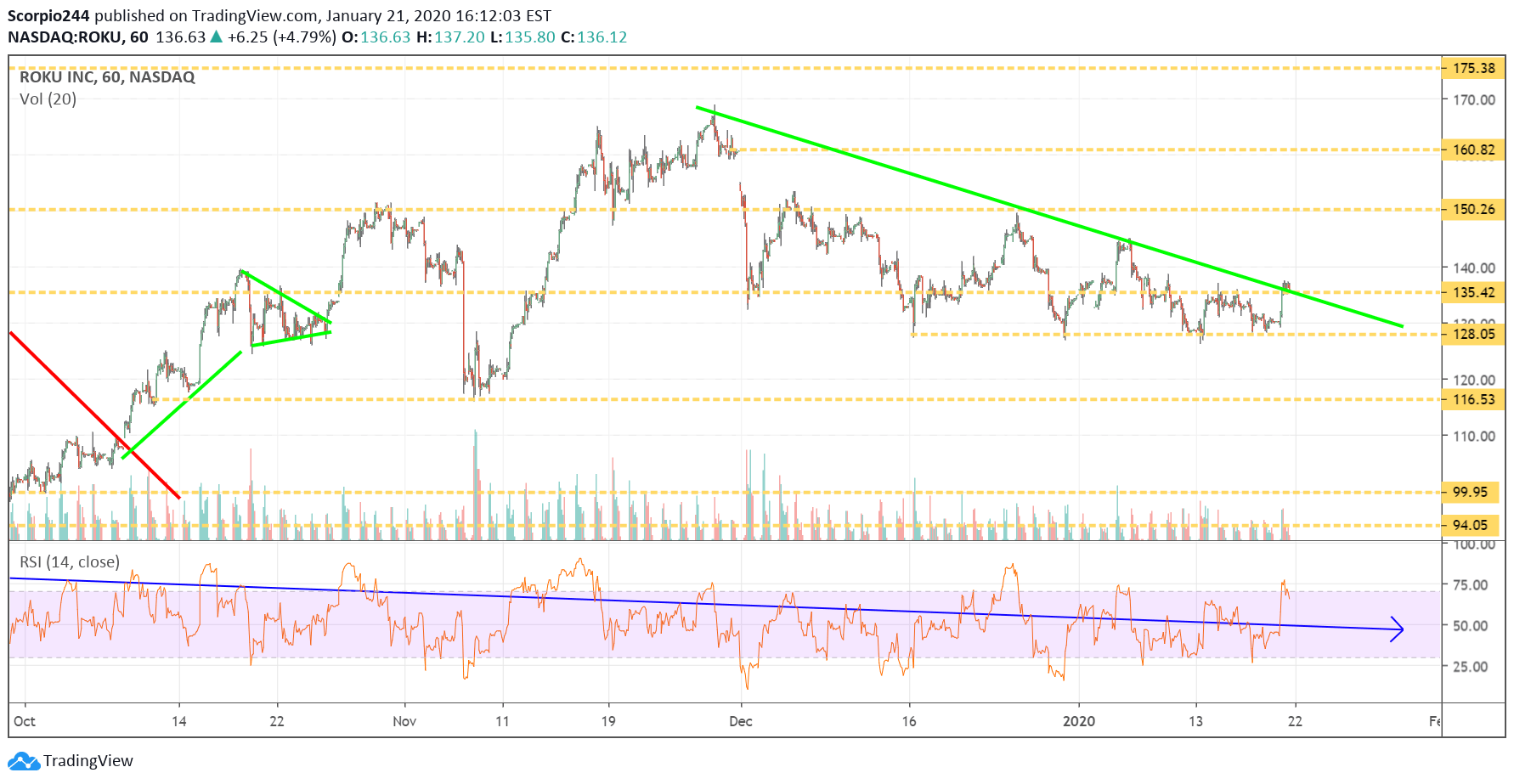The image size is (1514, 784).
Task: Click the TradingView cloud logo icon
Action: point(24,761)
